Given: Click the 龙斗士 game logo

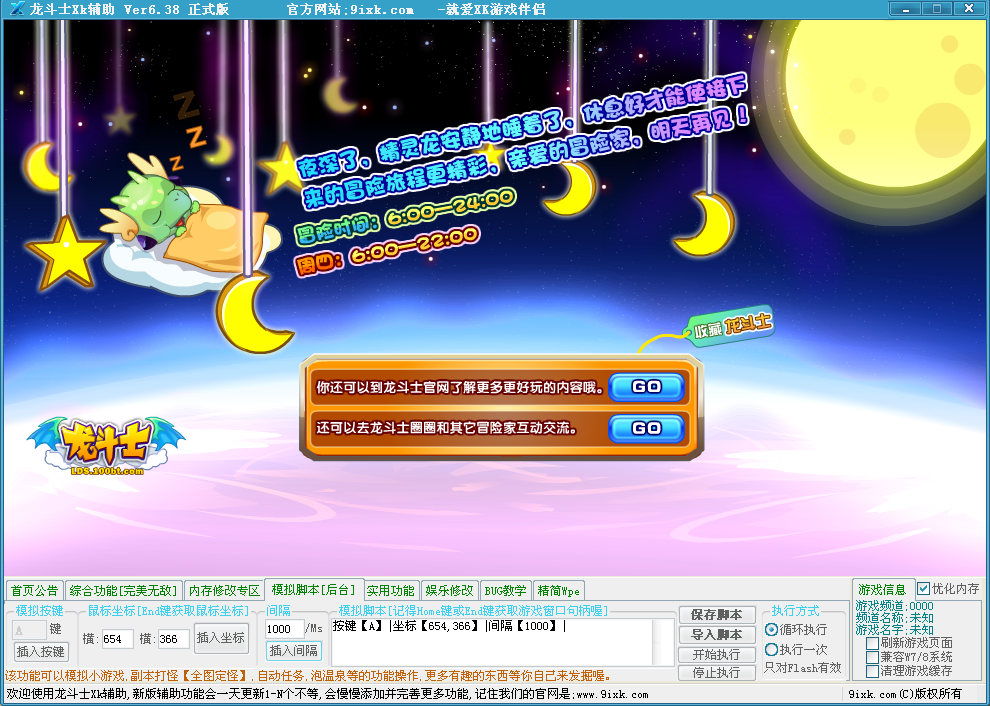Looking at the screenshot, I should coord(105,446).
